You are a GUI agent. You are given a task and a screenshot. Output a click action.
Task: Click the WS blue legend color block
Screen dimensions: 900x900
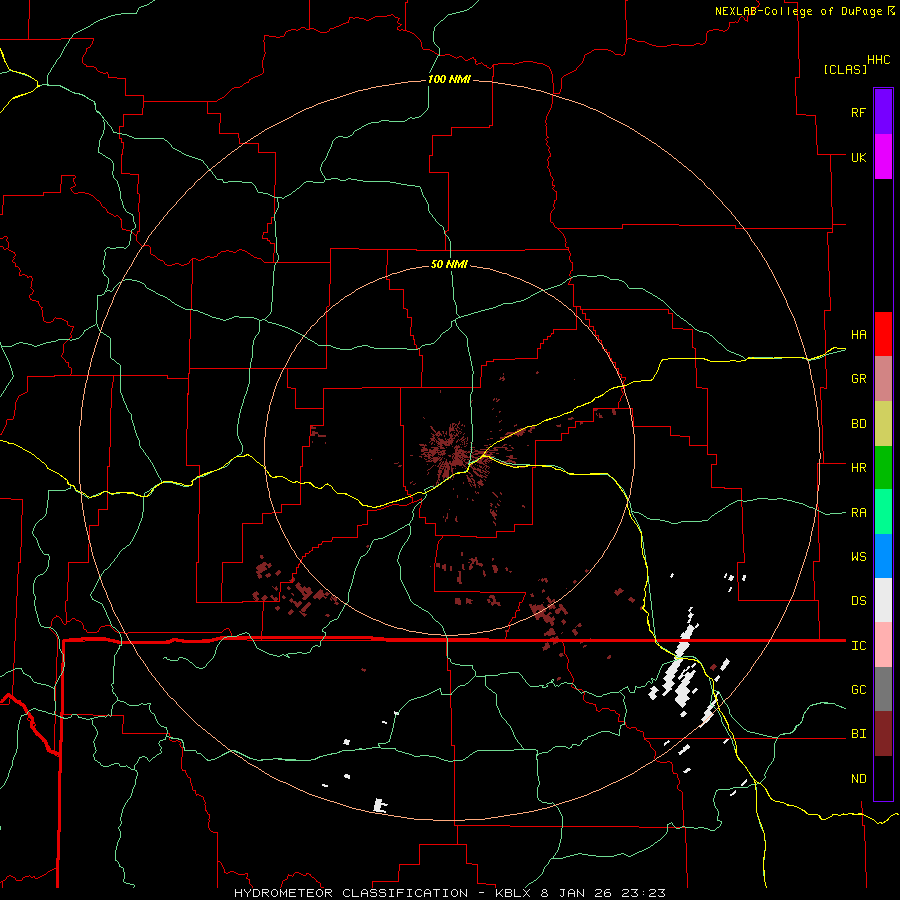883,556
